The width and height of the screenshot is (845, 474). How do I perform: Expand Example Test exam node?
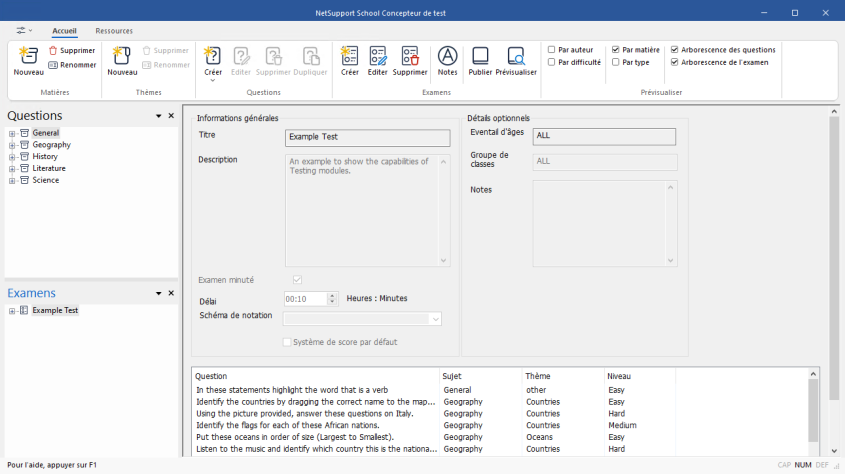click(x=12, y=311)
